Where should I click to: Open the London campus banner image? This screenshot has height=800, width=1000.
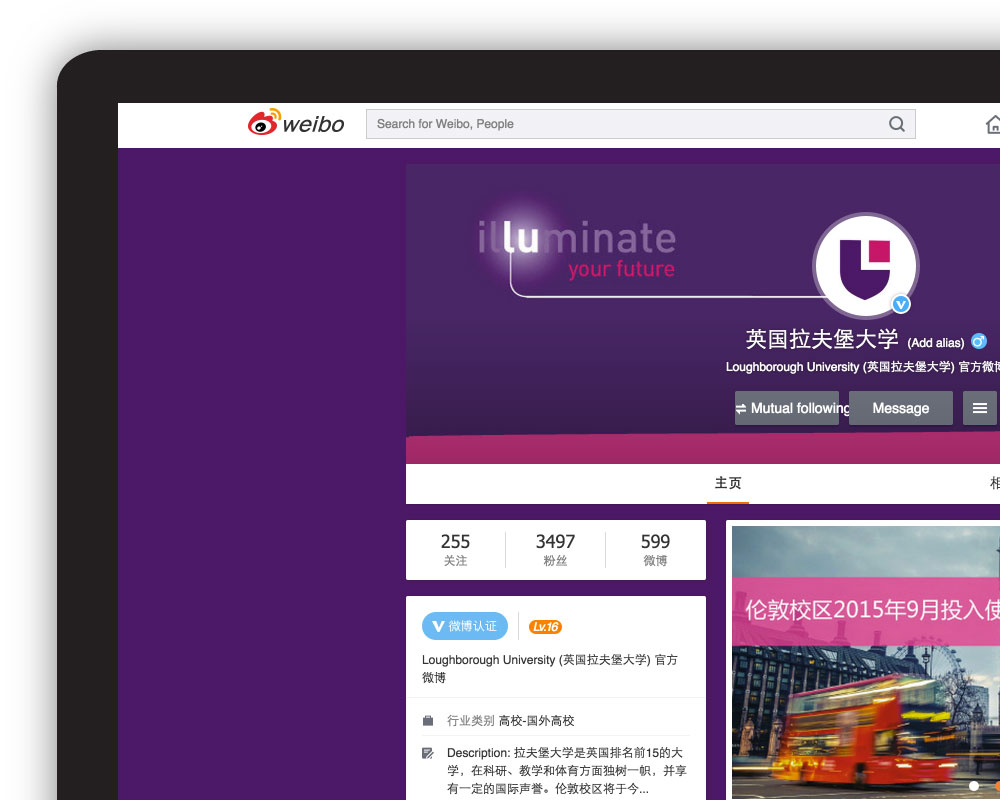[866, 662]
